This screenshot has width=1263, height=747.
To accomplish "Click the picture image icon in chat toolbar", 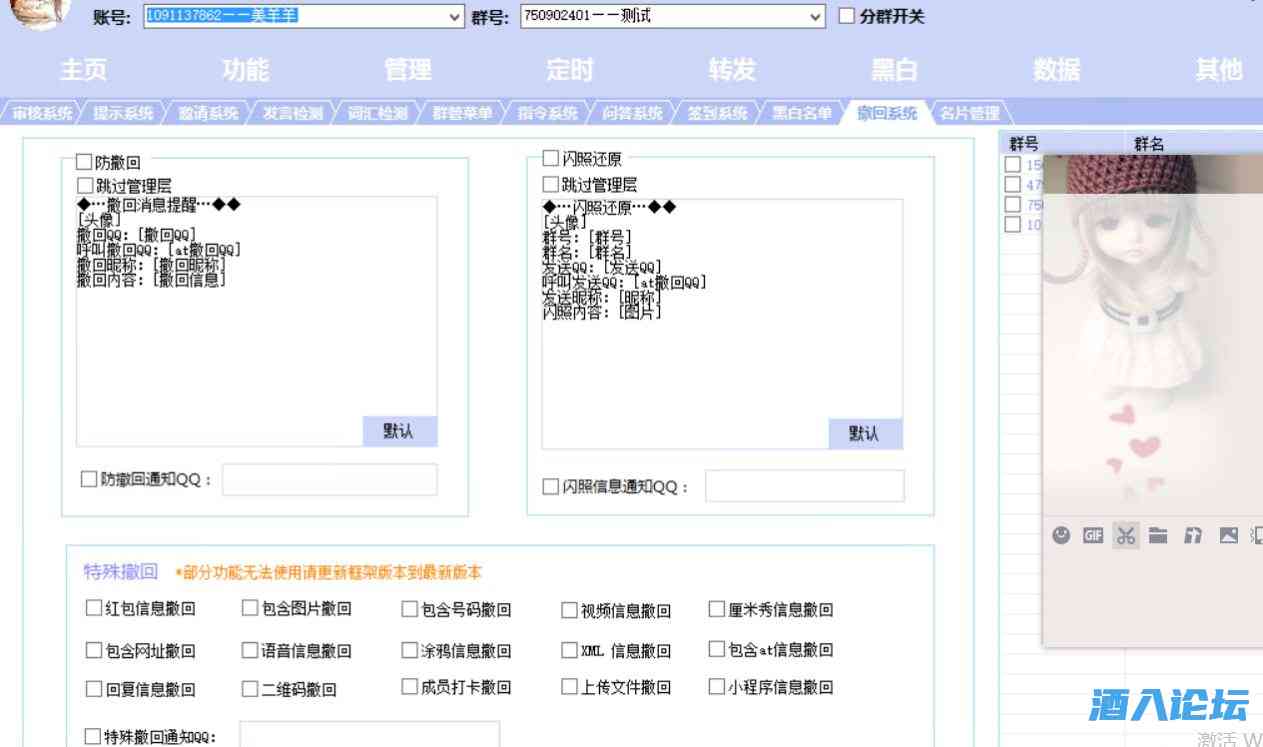I will tap(1229, 535).
